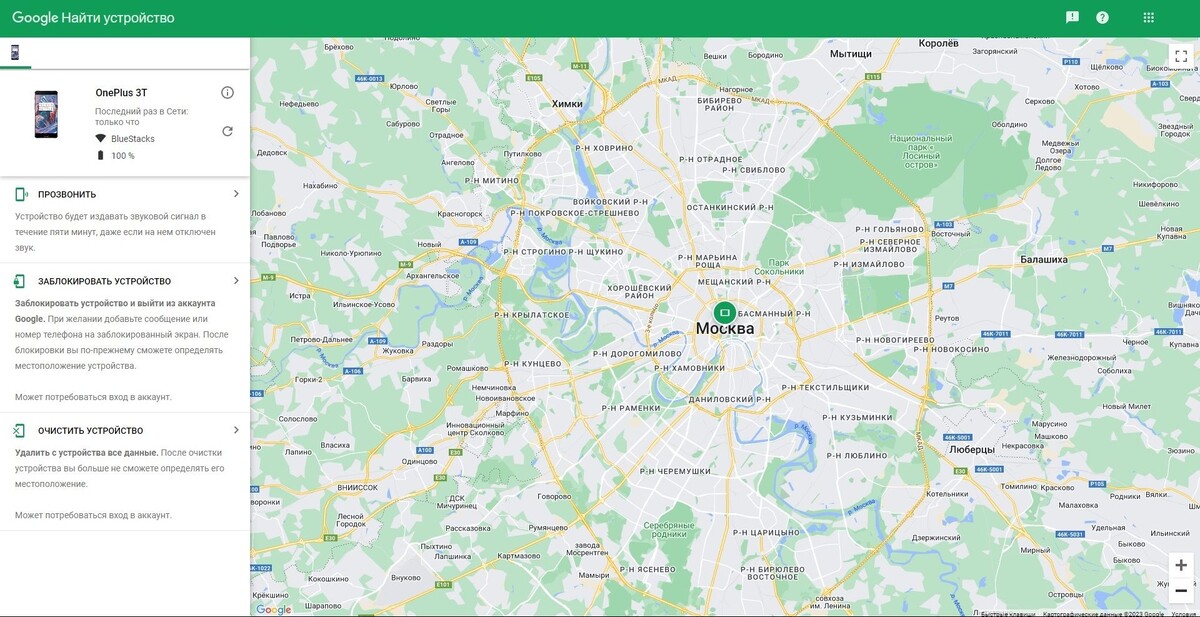Select the phone device tab icon
The height and width of the screenshot is (617, 1200).
point(15,52)
